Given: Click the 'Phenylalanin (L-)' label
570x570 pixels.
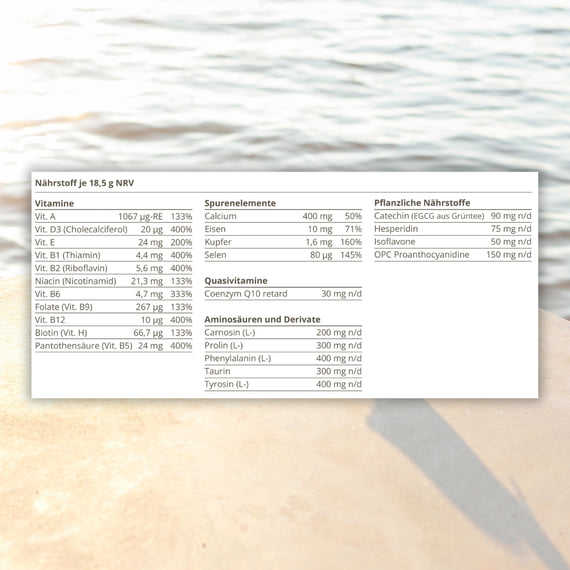Looking at the screenshot, I should [238, 358].
